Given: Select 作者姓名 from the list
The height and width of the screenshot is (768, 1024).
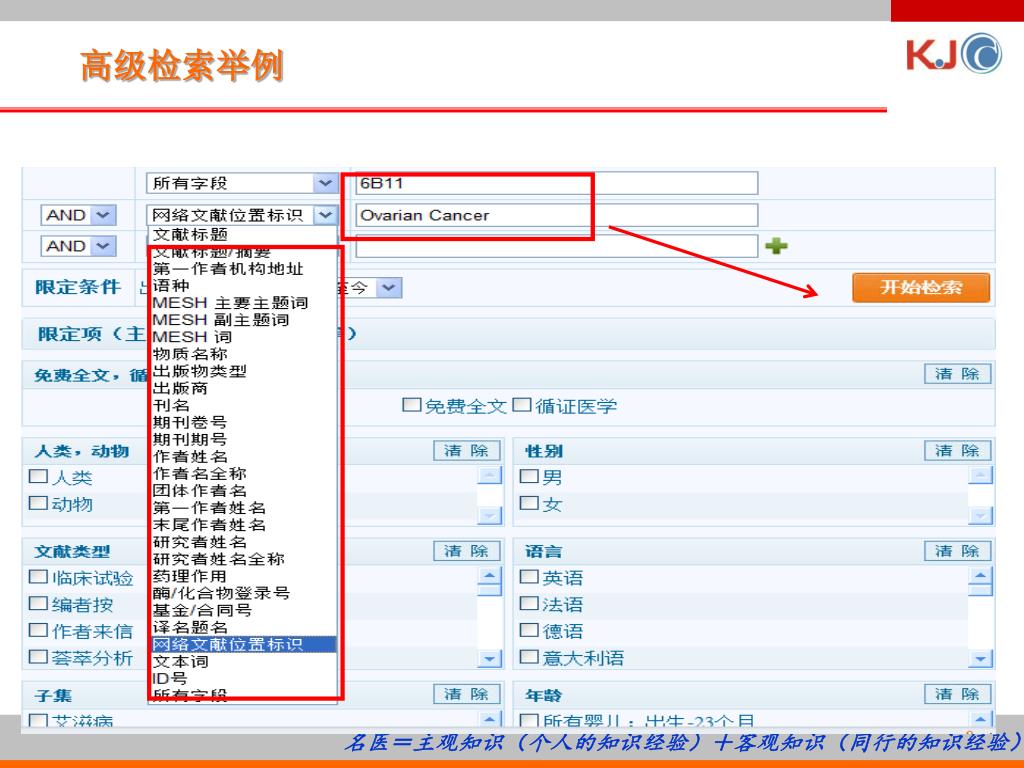Looking at the screenshot, I should [x=190, y=456].
